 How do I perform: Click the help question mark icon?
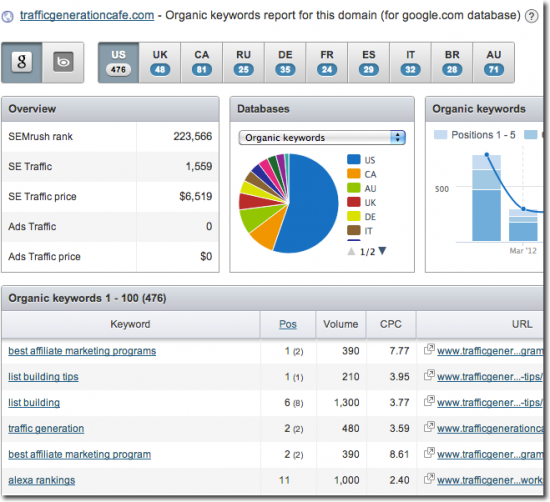click(x=531, y=16)
